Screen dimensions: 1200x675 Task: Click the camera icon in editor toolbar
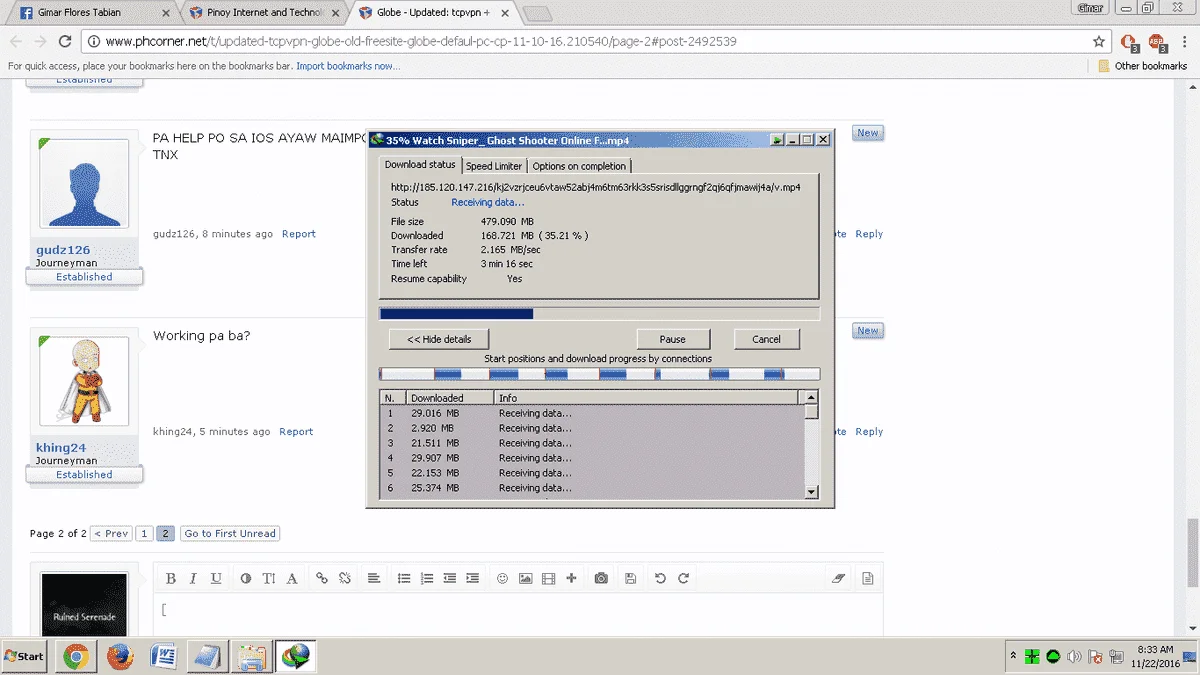(x=601, y=578)
